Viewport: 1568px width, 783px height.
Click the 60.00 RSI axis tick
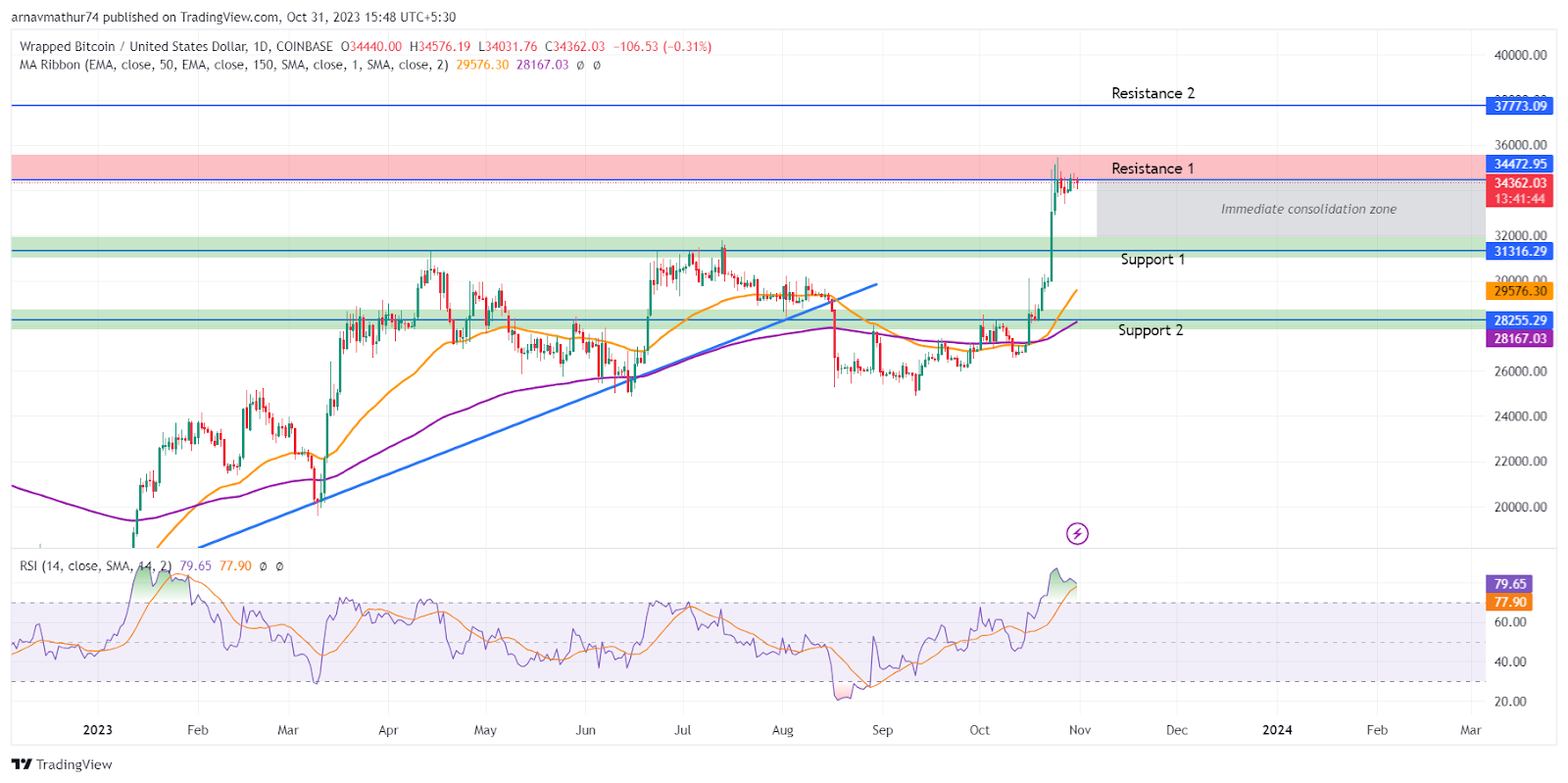[x=1510, y=622]
